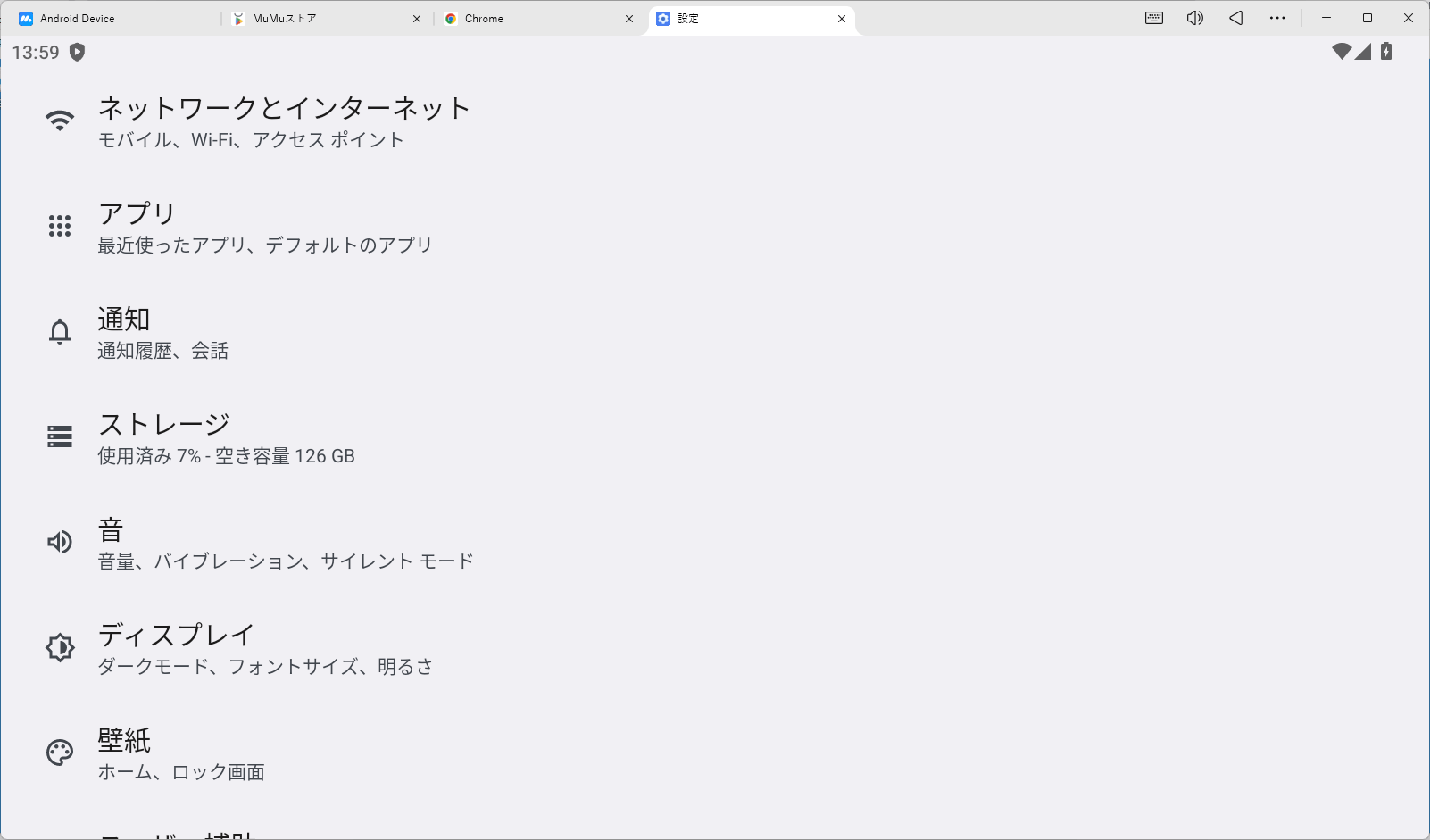
Task: Click the volume icon in the title bar
Action: tap(1194, 18)
